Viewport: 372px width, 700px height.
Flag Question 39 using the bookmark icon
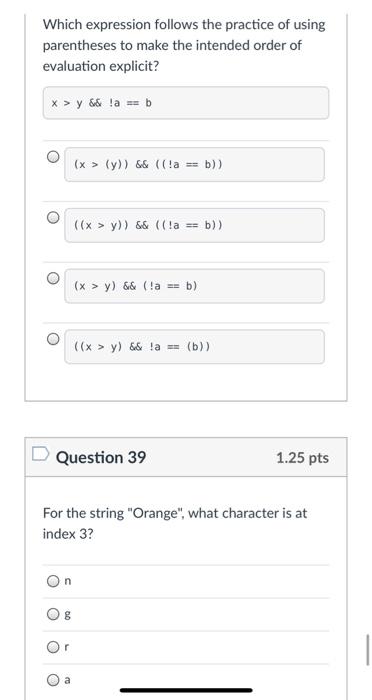pyautogui.click(x=40, y=454)
